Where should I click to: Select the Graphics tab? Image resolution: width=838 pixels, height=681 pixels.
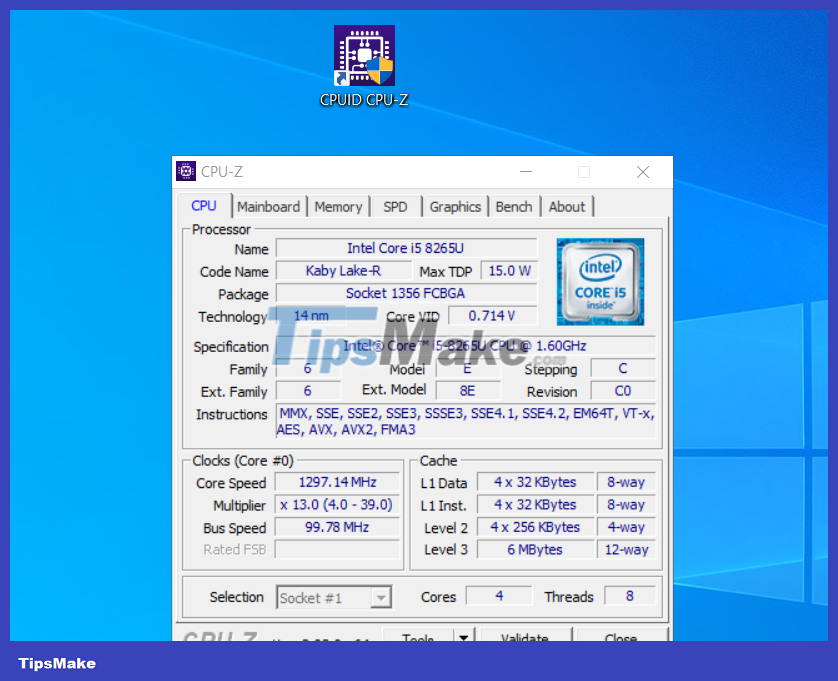click(455, 206)
